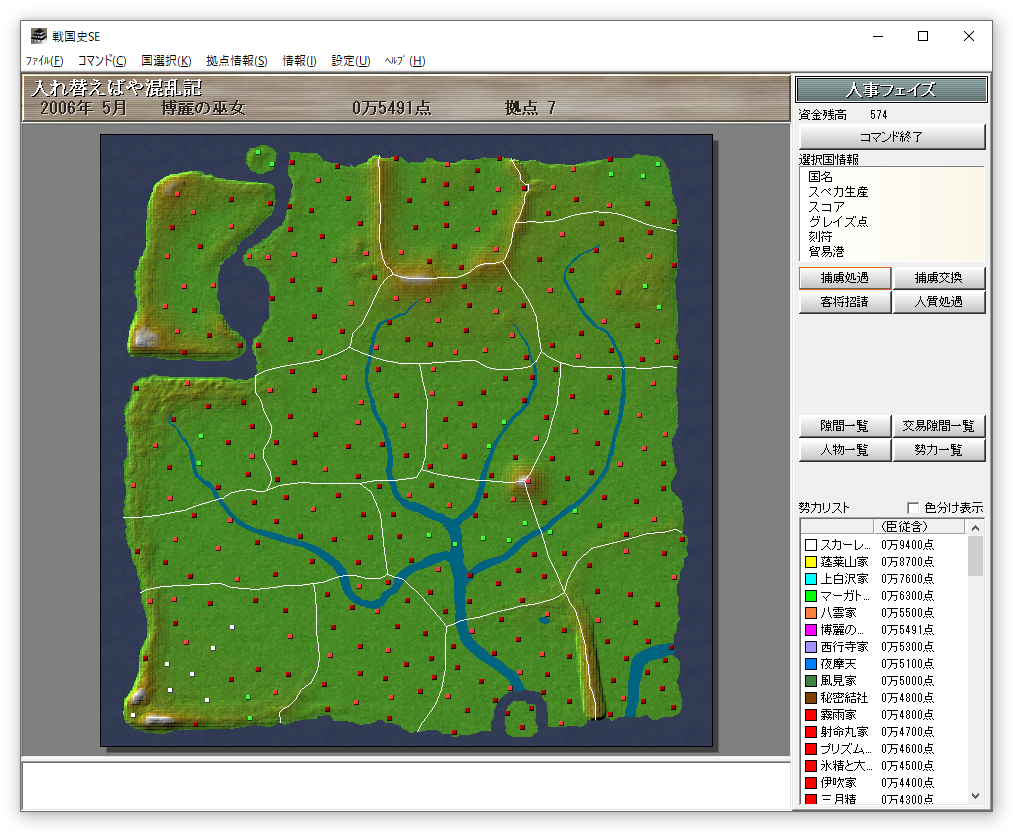Click the 戦国史SE app icon in title bar
Image resolution: width=1013 pixels, height=832 pixels.
(38, 36)
